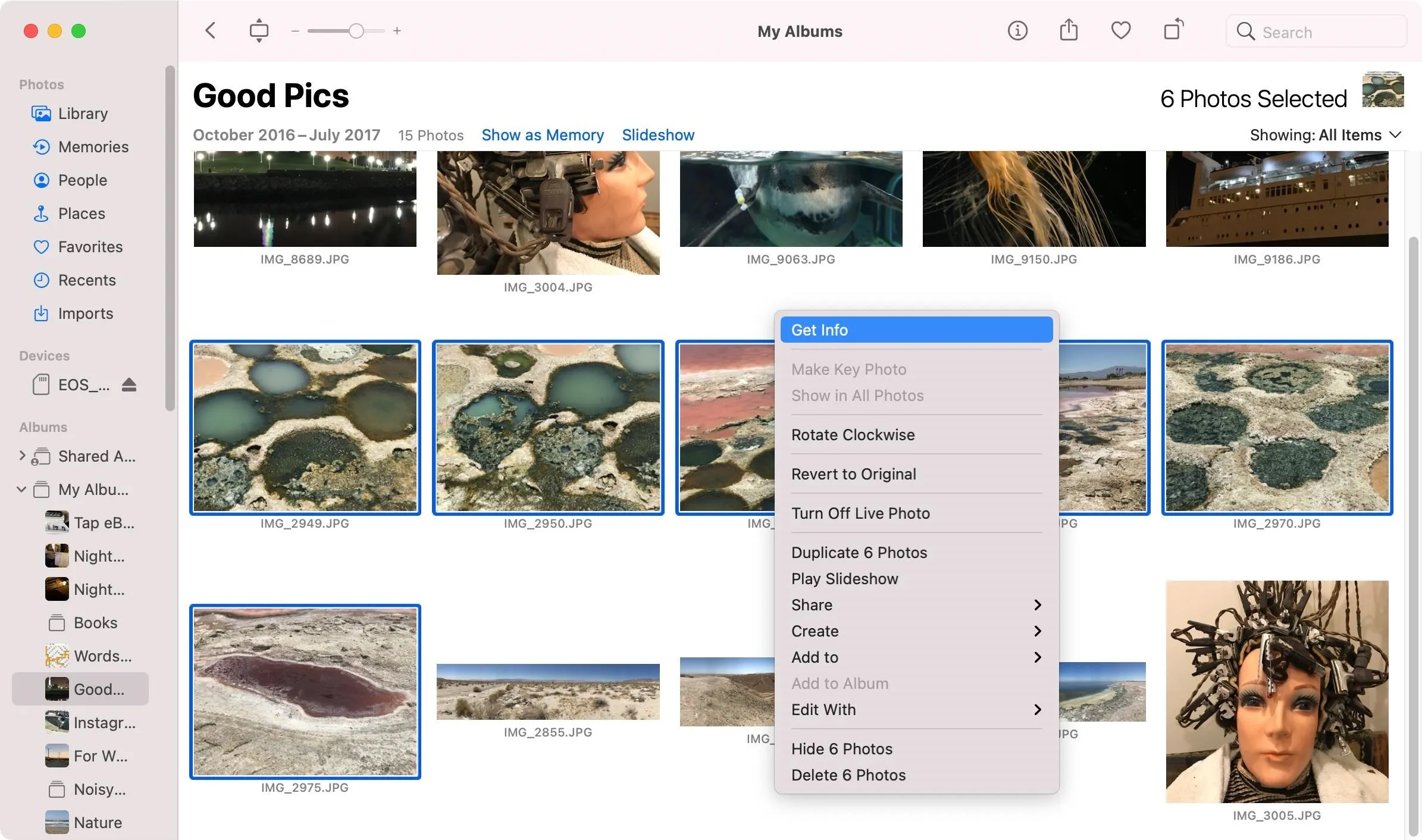Select photo IMG_9063.JPG thumbnail
The width and height of the screenshot is (1422, 840).
click(791, 199)
